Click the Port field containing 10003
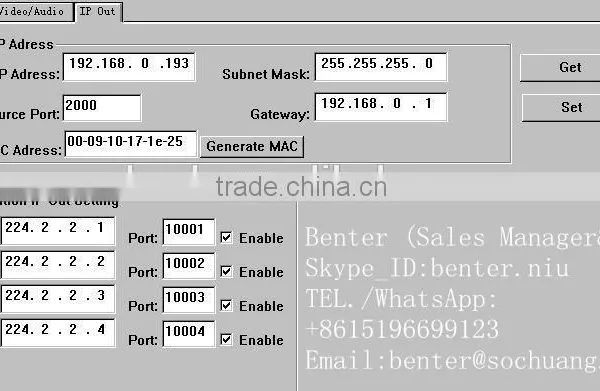 click(x=189, y=300)
